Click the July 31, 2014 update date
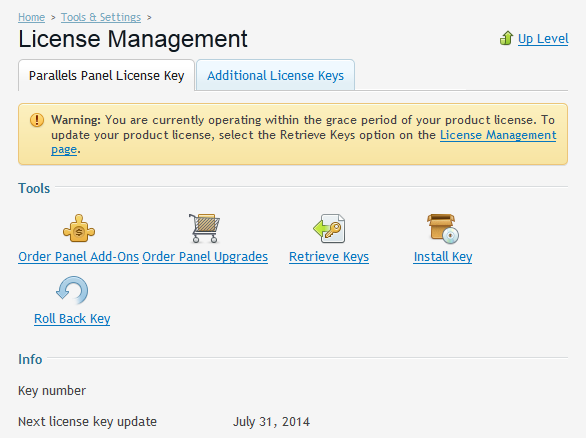The width and height of the screenshot is (586, 438). (271, 422)
